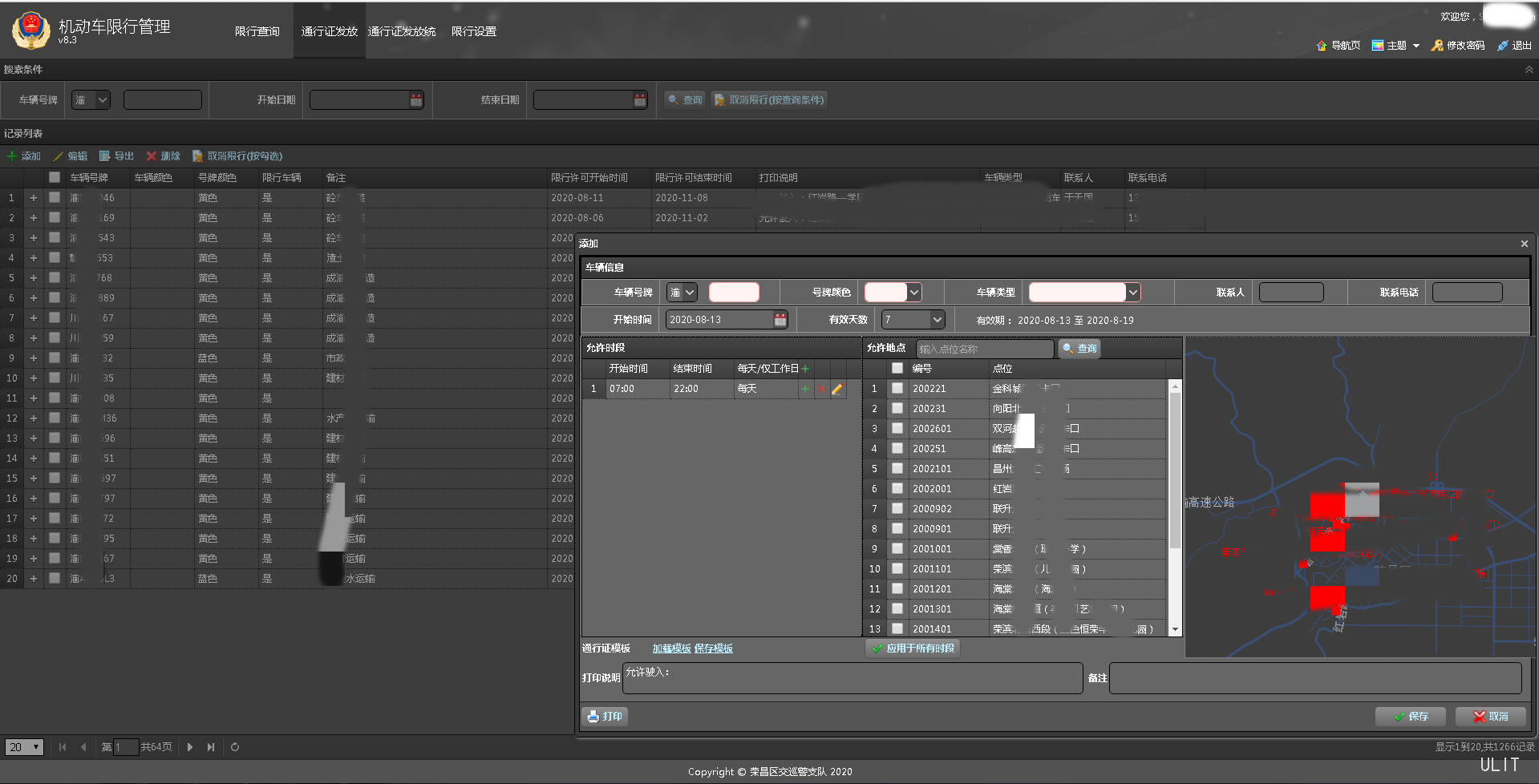Viewport: 1539px width, 784px height.
Task: Open calendar picker for 开始时间 in dialog
Action: pyautogui.click(x=780, y=320)
